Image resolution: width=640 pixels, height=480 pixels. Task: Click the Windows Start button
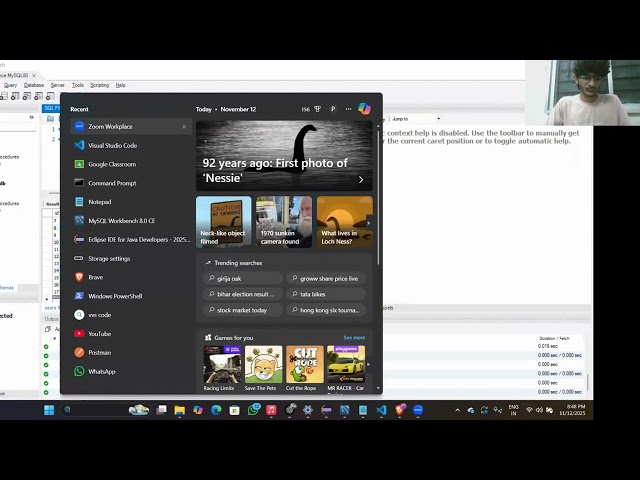[49, 410]
